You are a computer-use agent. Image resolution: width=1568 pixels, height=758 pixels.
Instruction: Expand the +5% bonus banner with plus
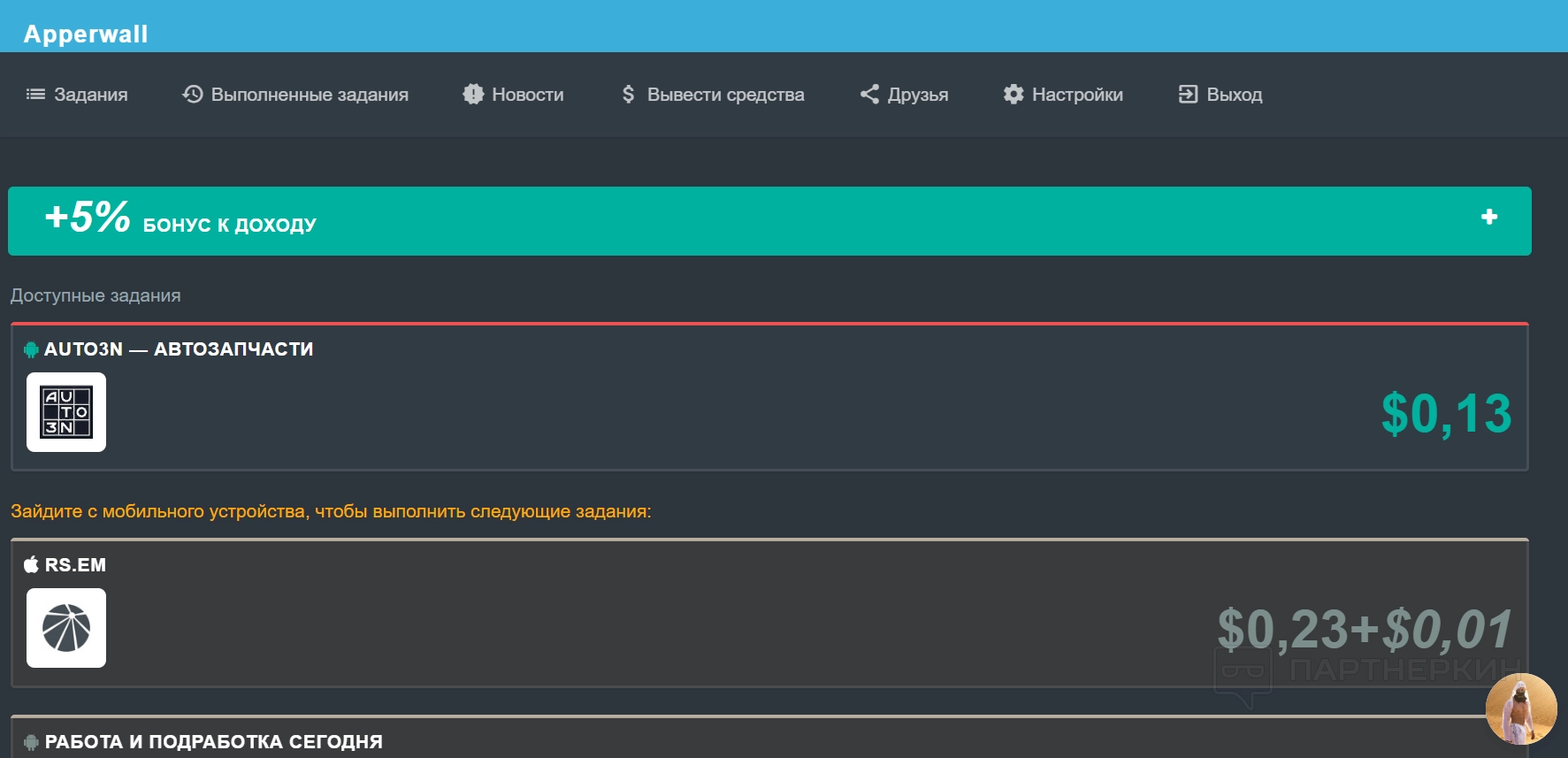click(x=1489, y=217)
